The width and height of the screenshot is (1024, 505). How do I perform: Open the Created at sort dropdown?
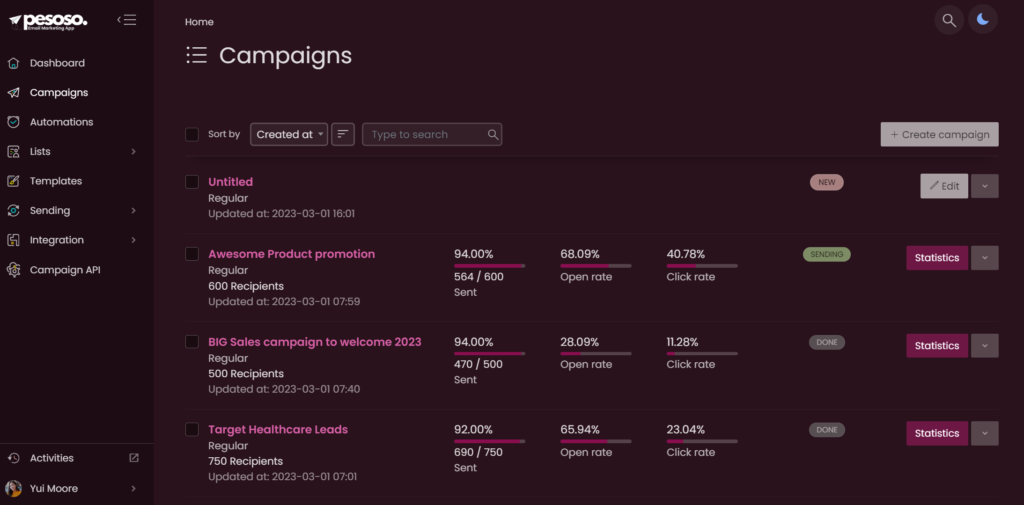coord(289,134)
